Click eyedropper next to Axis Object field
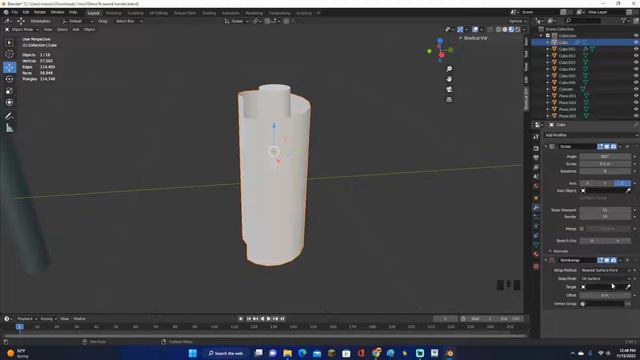Viewport: 640px width, 360px height. tap(628, 191)
